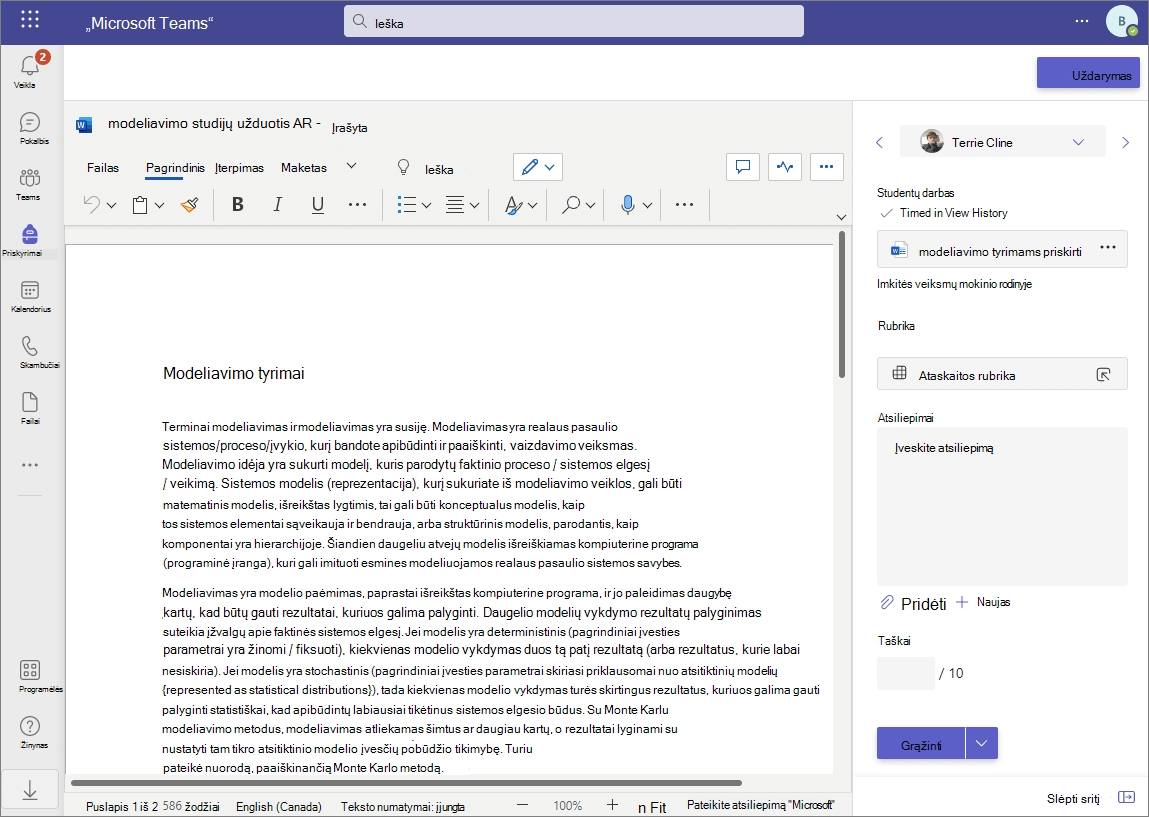The height and width of the screenshot is (817, 1149).
Task: Click the Taškai points input field
Action: pyautogui.click(x=906, y=673)
